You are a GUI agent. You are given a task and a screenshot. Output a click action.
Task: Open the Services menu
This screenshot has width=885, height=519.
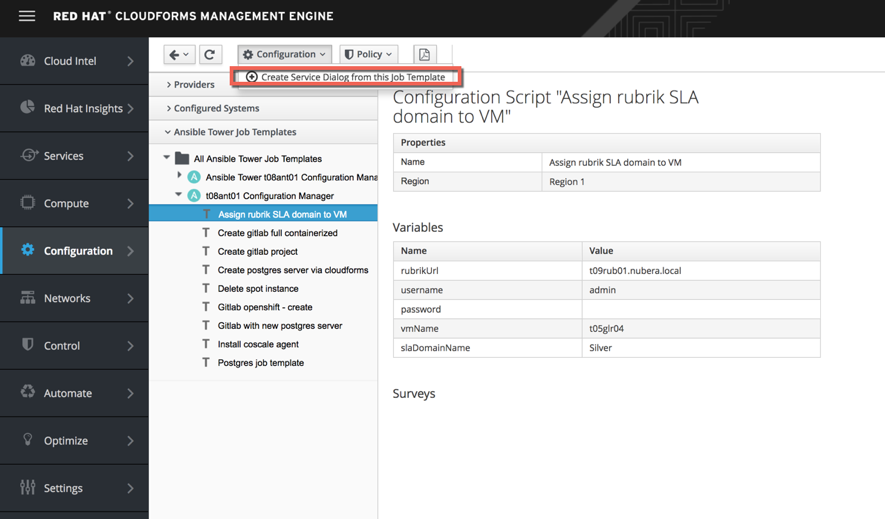74,156
